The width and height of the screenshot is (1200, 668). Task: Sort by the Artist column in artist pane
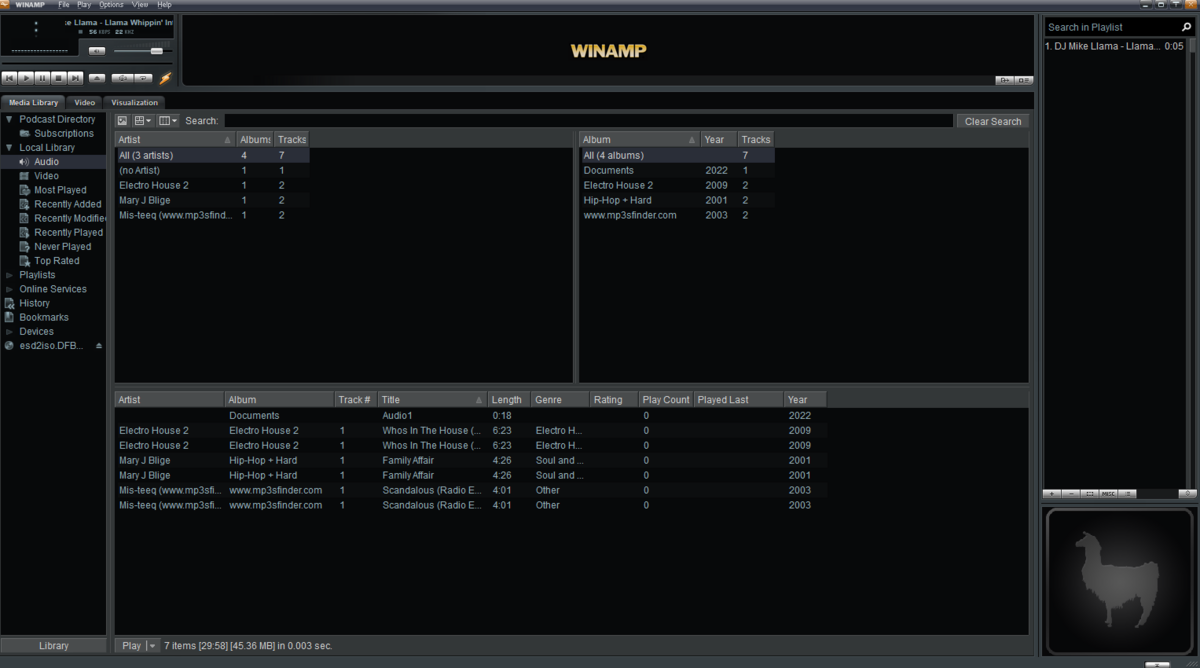(175, 140)
